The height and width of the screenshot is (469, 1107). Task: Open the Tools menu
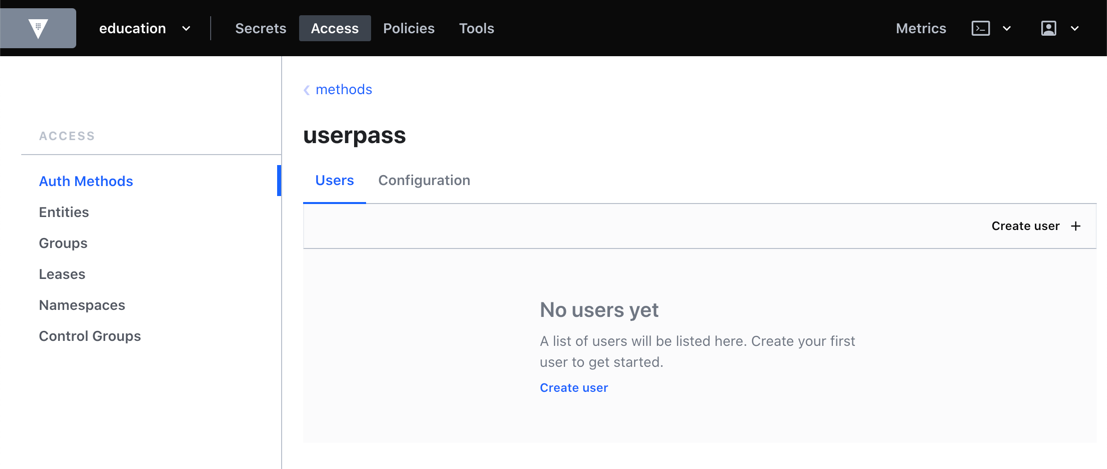point(476,28)
